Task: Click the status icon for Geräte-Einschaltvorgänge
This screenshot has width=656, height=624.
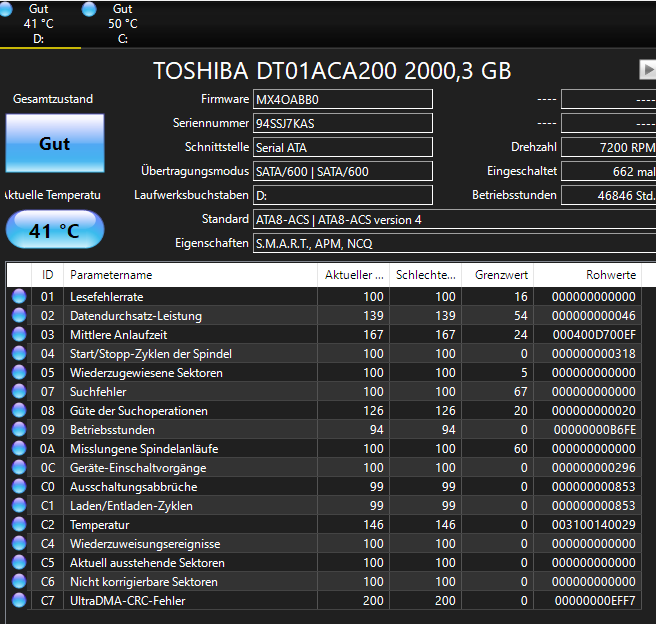Action: coord(19,467)
